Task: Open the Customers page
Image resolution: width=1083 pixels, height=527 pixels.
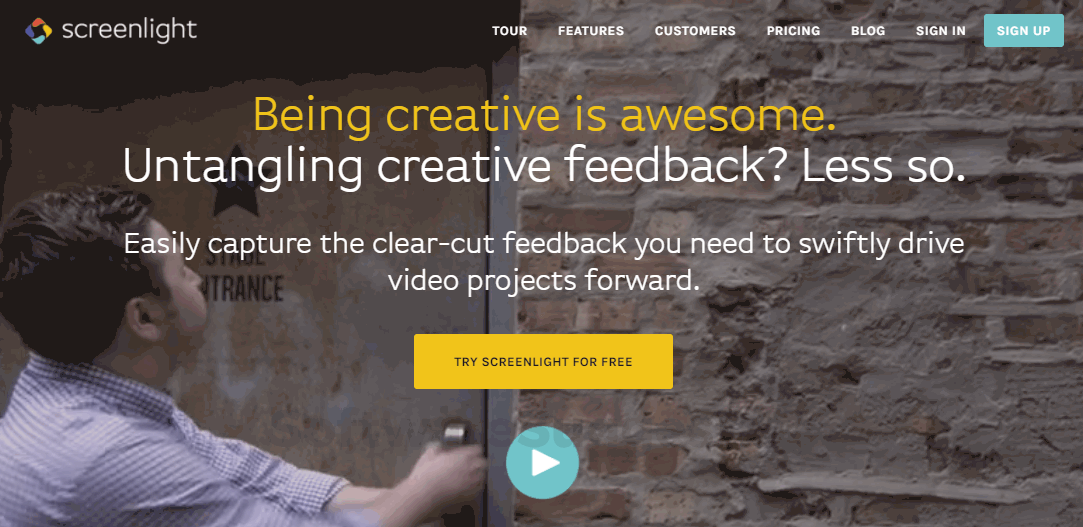Action: click(x=695, y=31)
